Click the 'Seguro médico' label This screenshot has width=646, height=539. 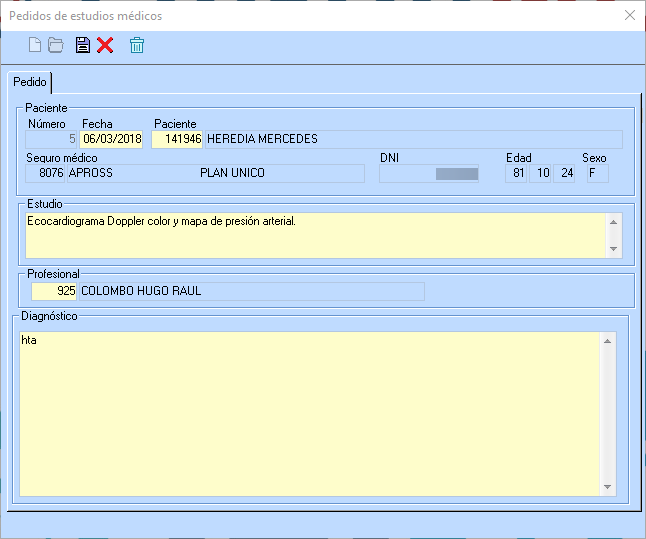pos(62,158)
